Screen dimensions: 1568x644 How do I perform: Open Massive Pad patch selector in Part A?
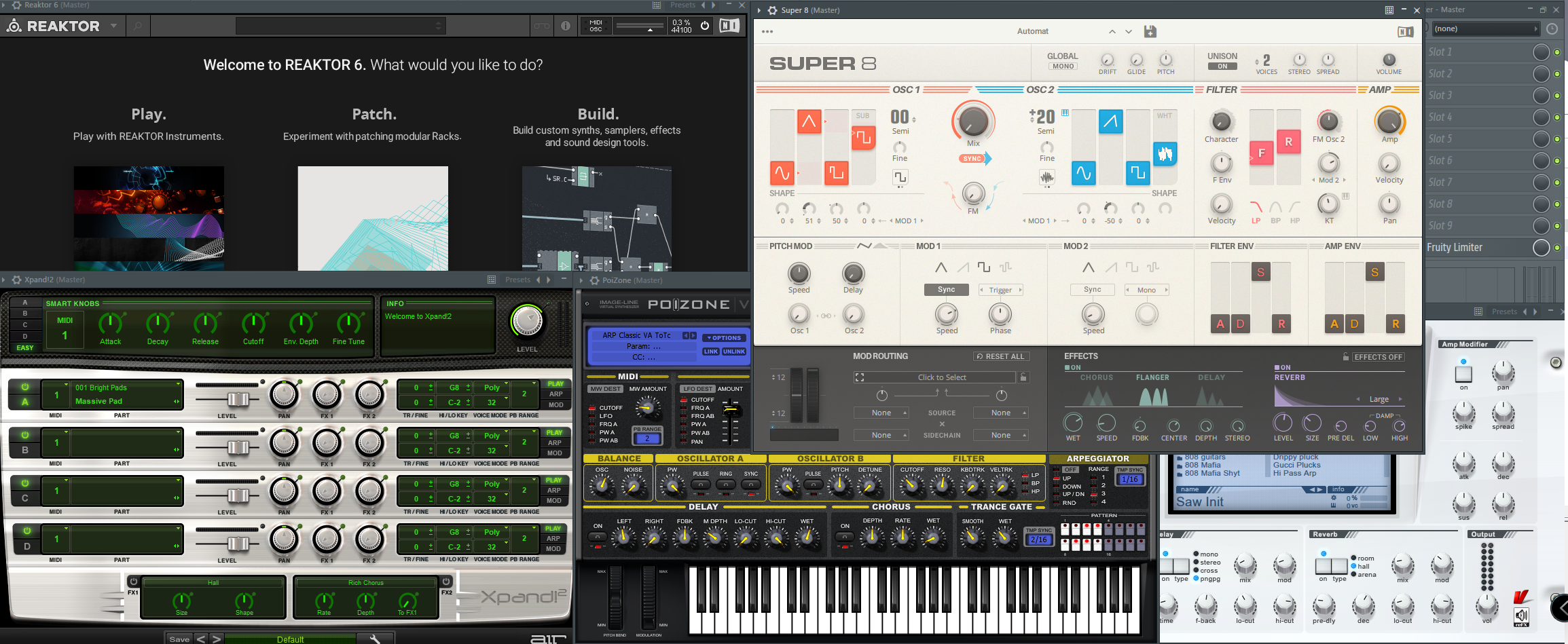click(x=127, y=401)
